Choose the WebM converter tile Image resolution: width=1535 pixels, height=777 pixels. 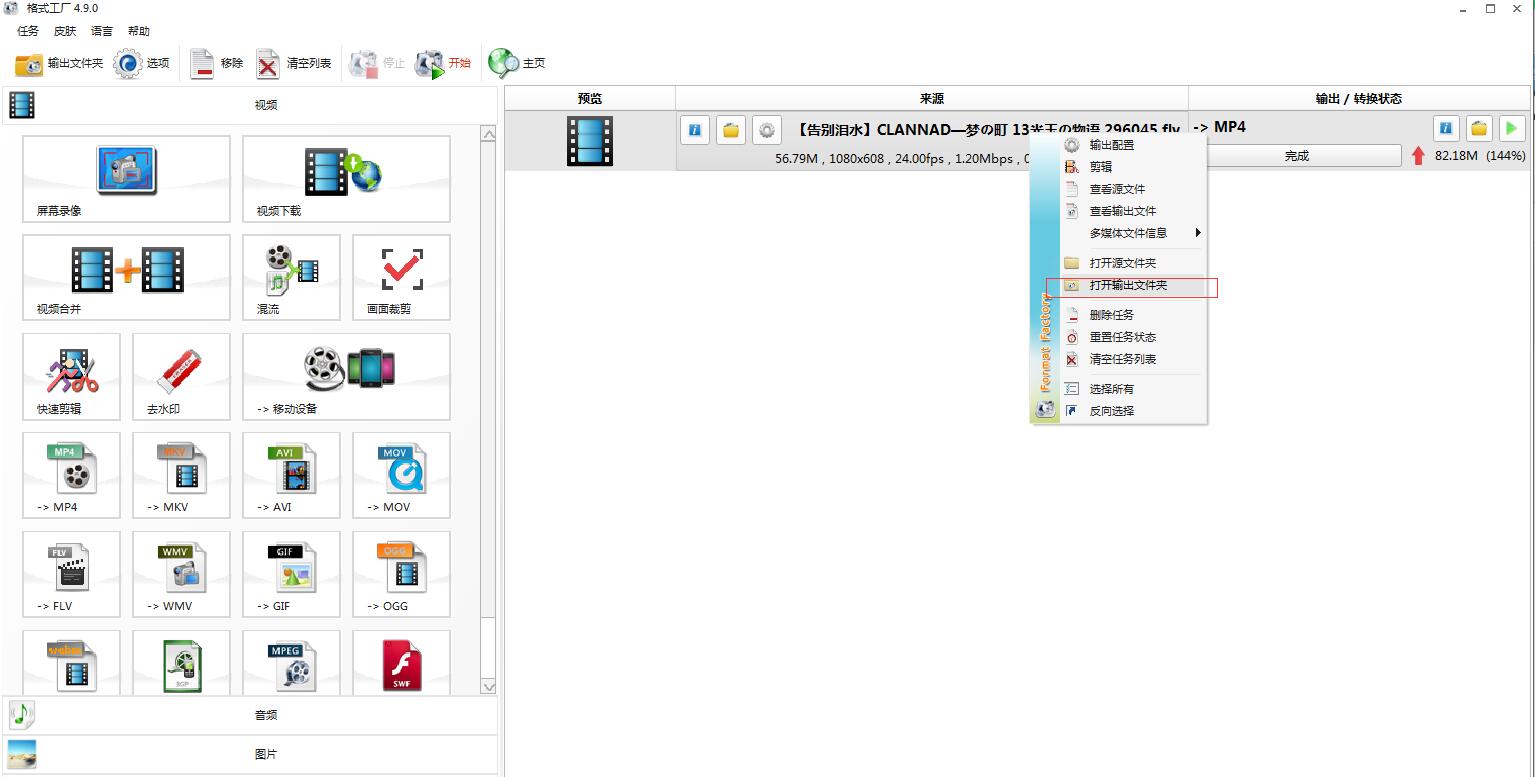[71, 662]
